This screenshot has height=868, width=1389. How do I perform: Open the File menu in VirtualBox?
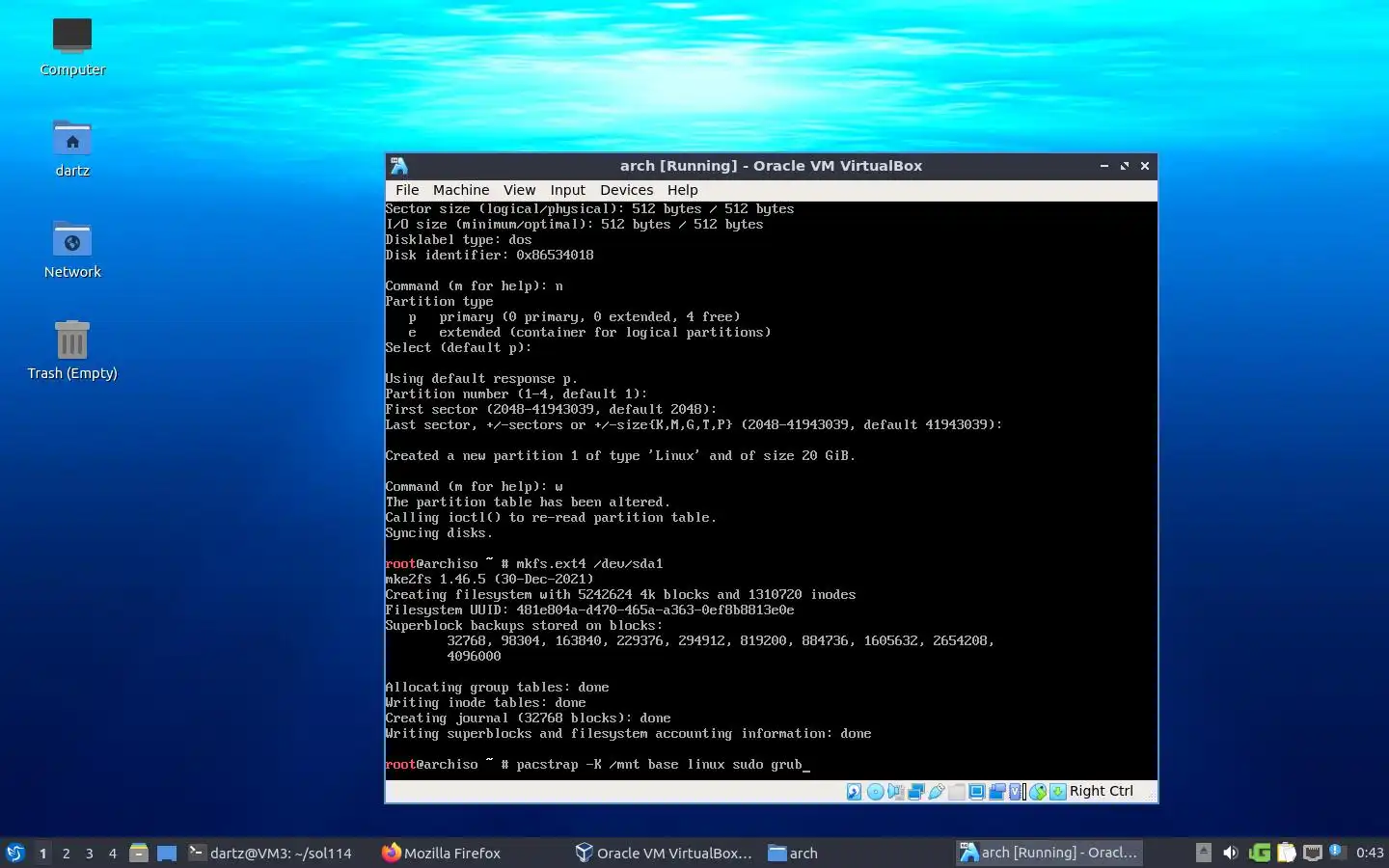click(407, 190)
